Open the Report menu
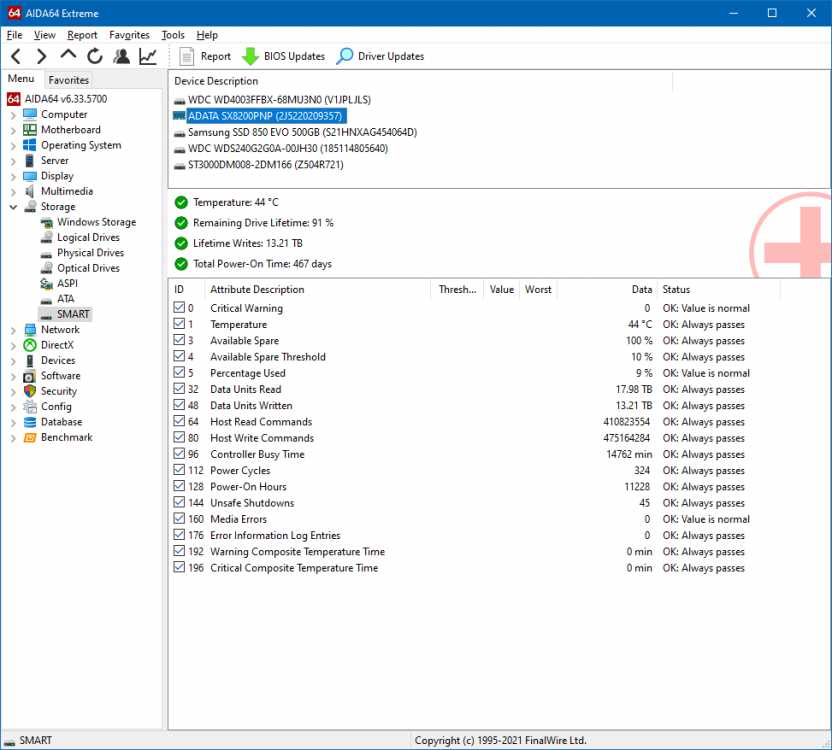Viewport: 832px width, 750px height. tap(82, 35)
